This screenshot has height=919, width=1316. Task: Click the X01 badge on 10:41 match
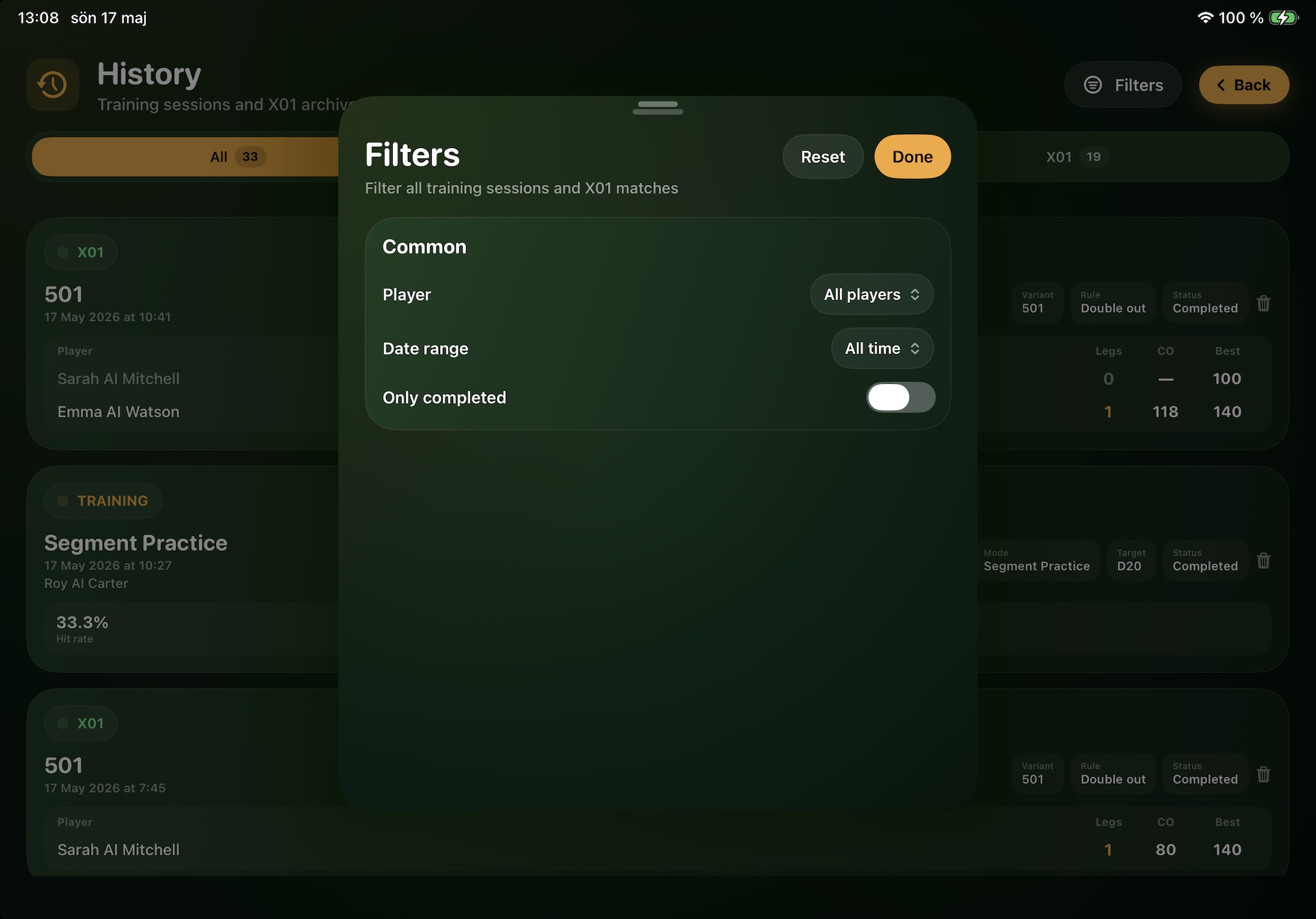(81, 252)
